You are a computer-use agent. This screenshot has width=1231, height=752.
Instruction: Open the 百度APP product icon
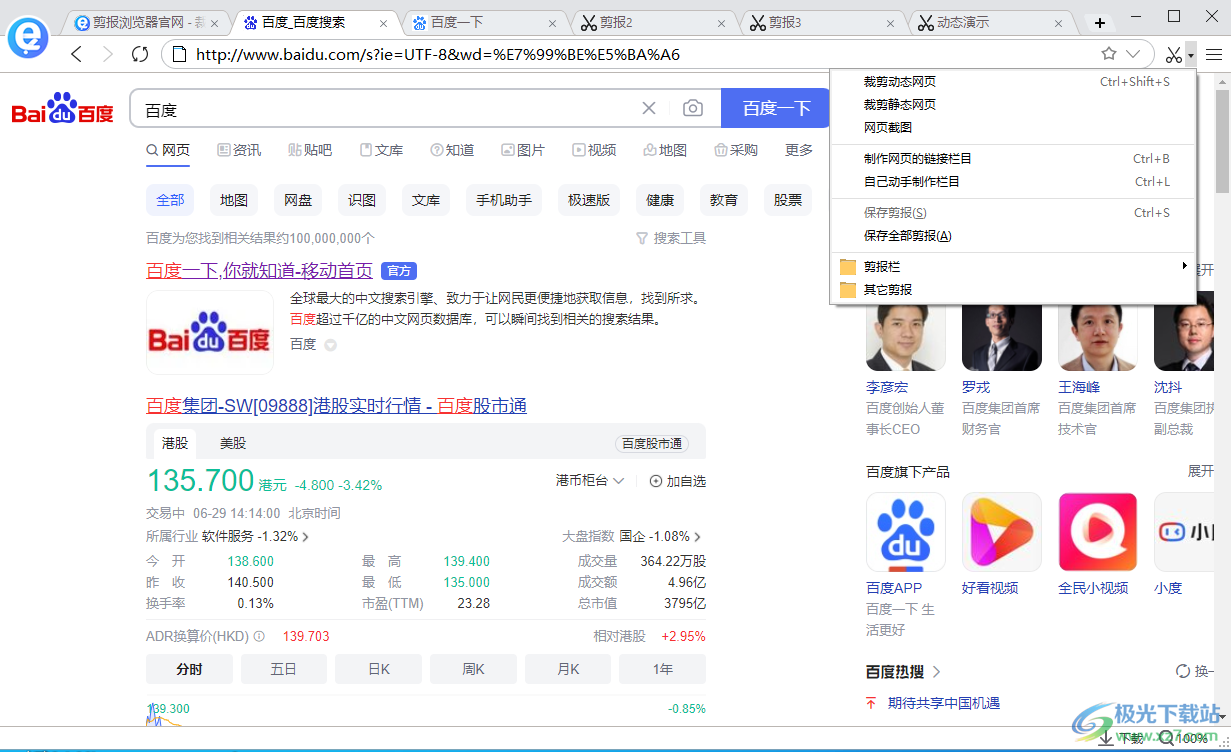point(906,532)
